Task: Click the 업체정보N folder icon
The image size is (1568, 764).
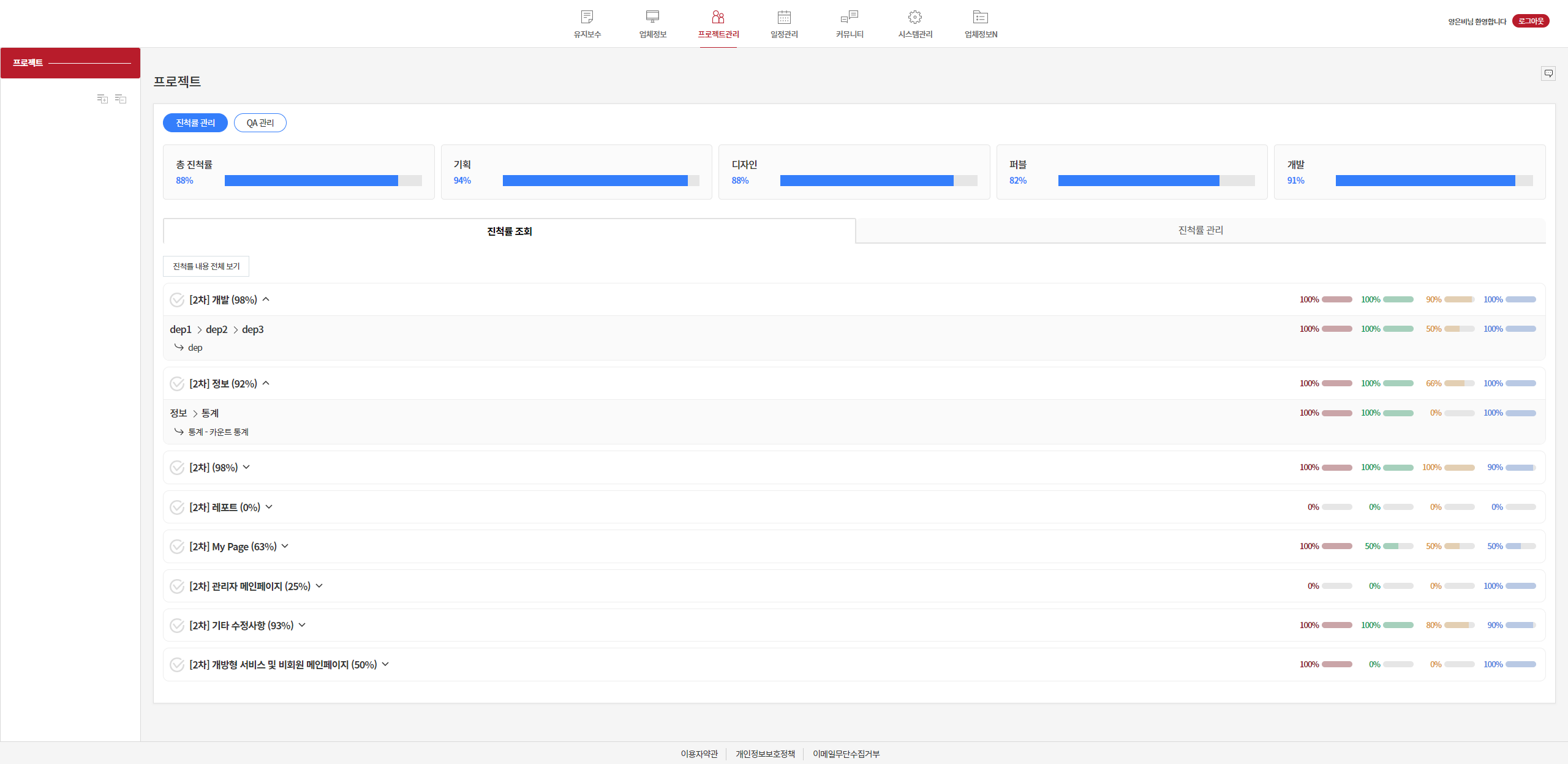Action: [x=981, y=17]
